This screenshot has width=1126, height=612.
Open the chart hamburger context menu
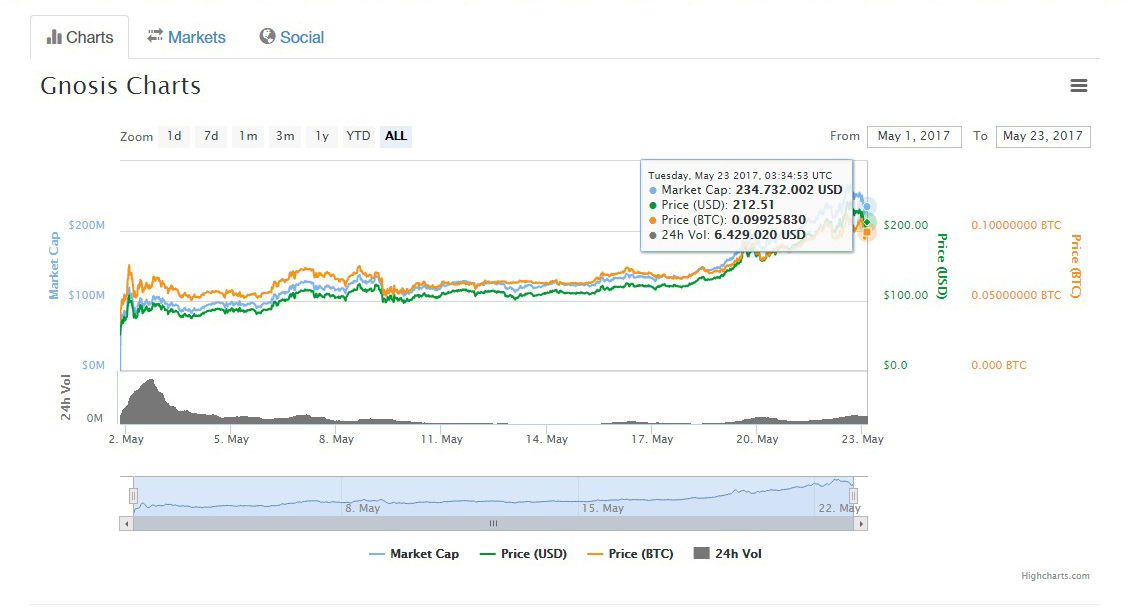(x=1078, y=85)
